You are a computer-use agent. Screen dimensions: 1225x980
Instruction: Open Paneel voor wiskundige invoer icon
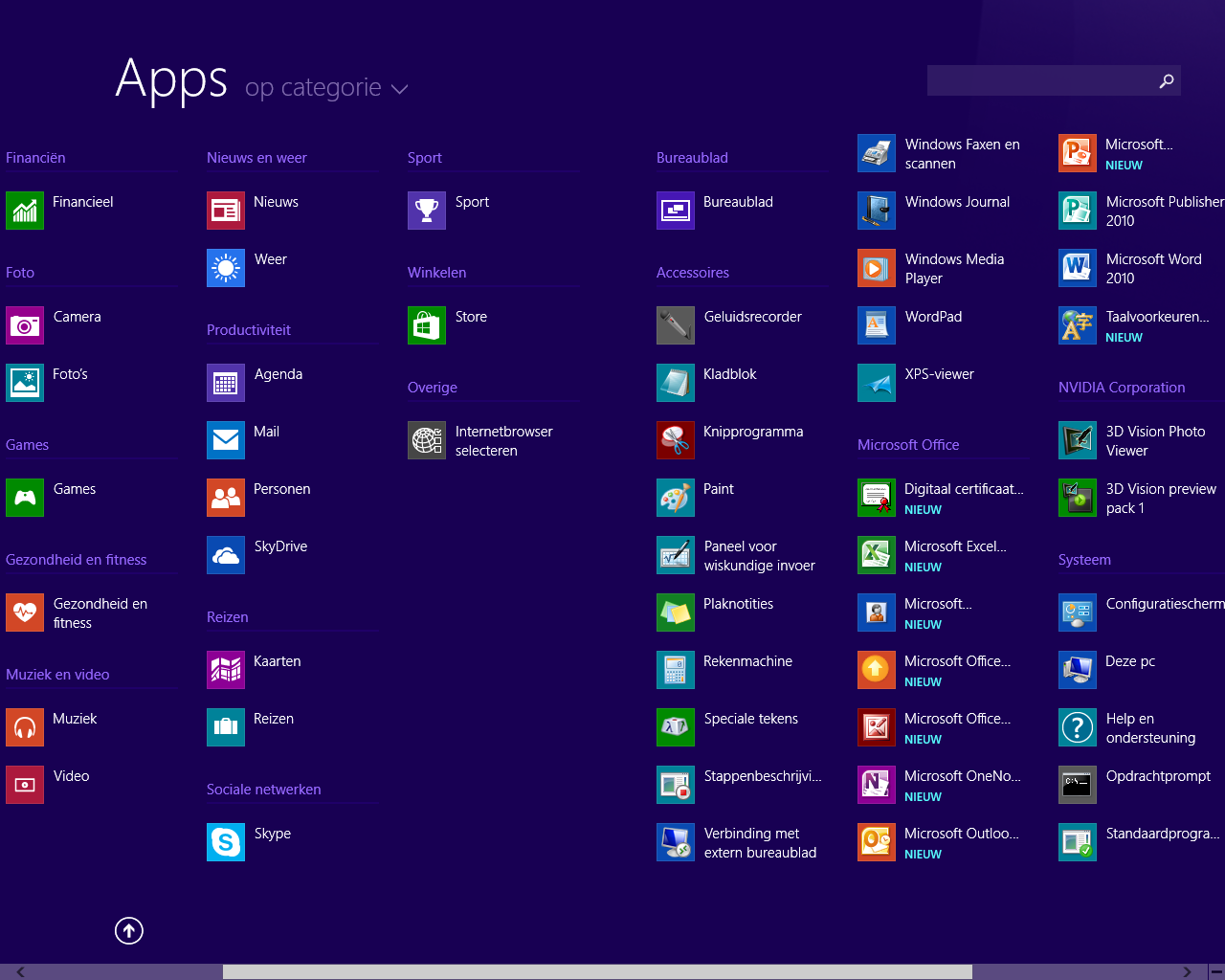pos(676,555)
